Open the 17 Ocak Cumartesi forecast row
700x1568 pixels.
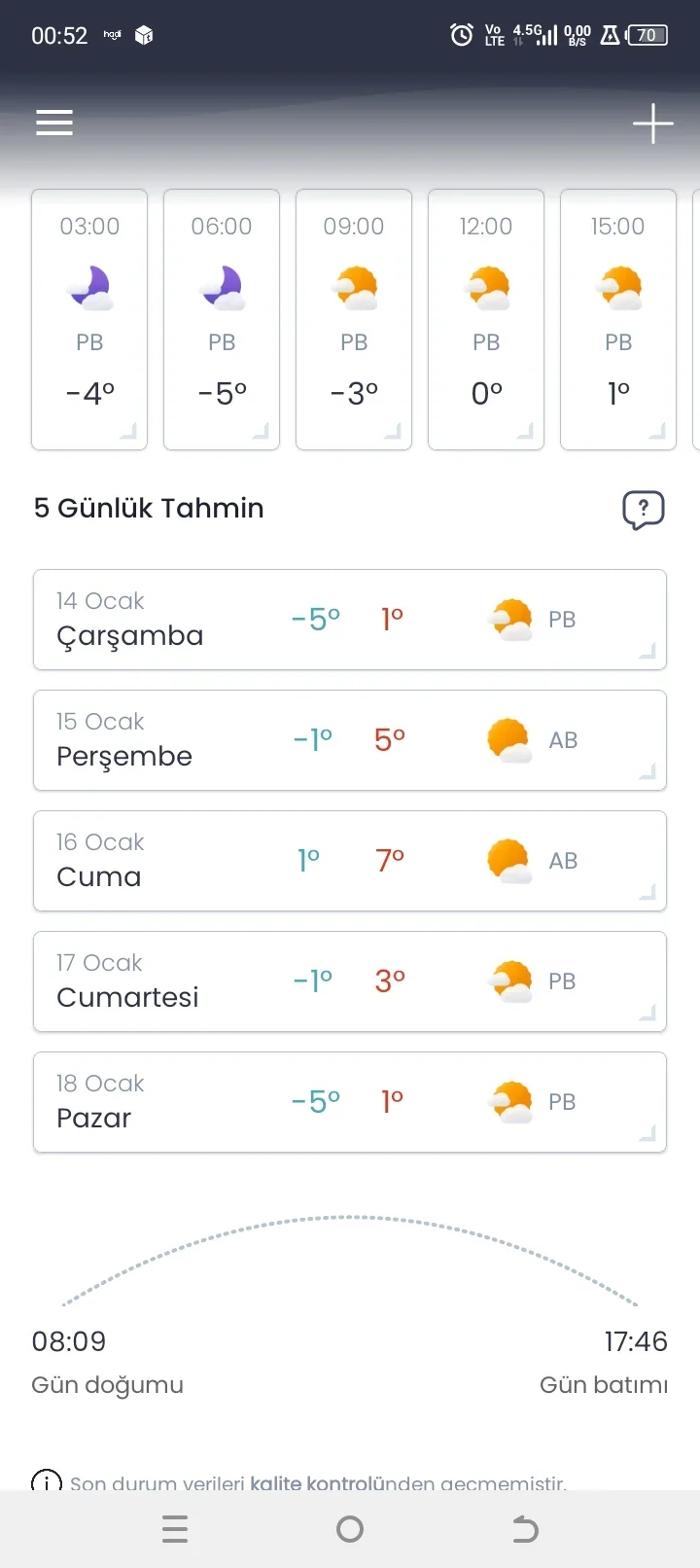click(x=350, y=981)
